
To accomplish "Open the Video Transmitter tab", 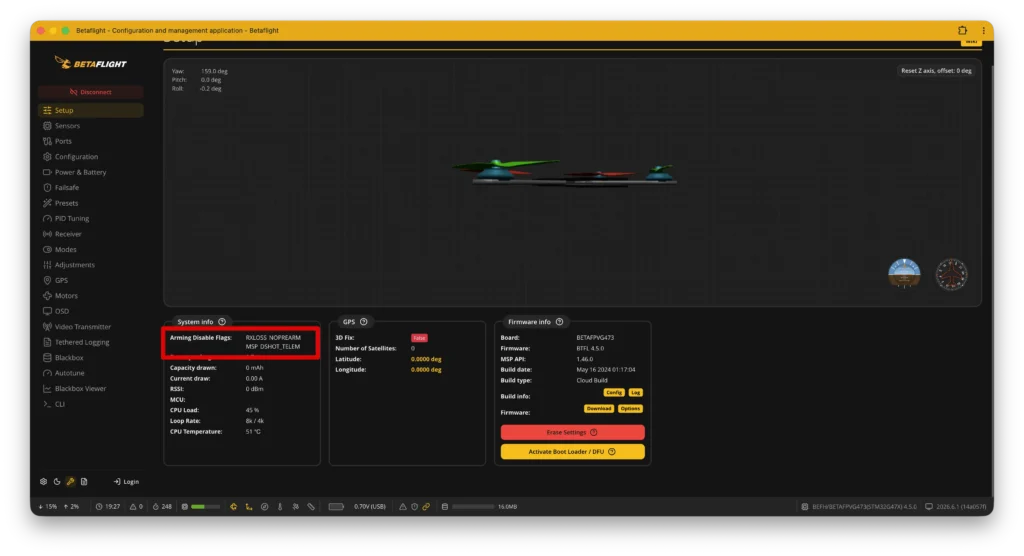I will coord(91,327).
